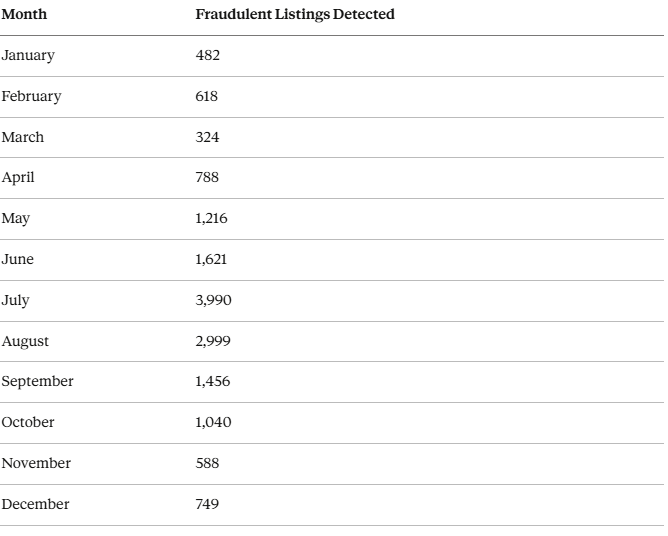Click the September row label

[37, 382]
